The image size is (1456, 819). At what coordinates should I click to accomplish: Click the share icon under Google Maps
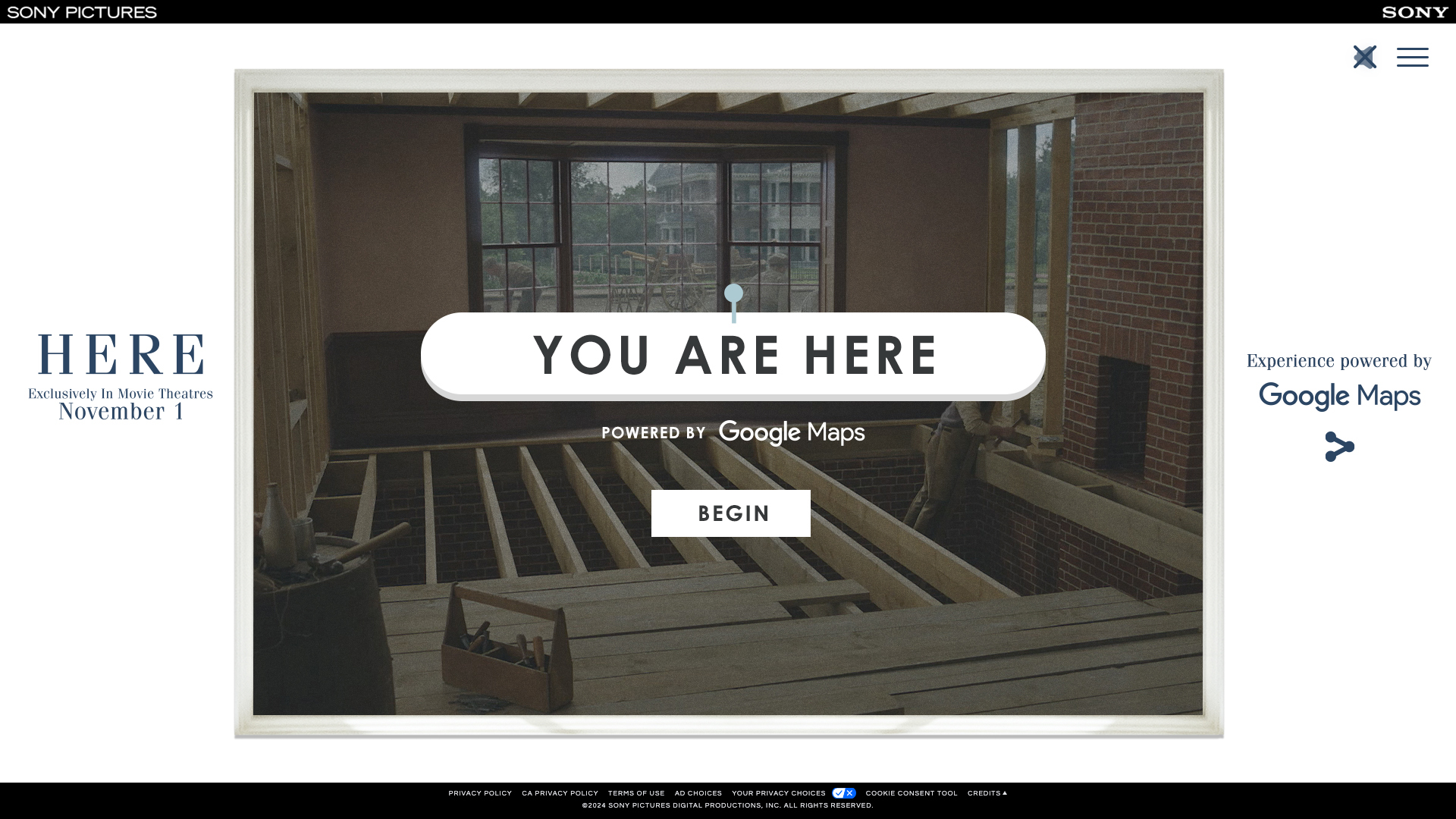coord(1339,447)
